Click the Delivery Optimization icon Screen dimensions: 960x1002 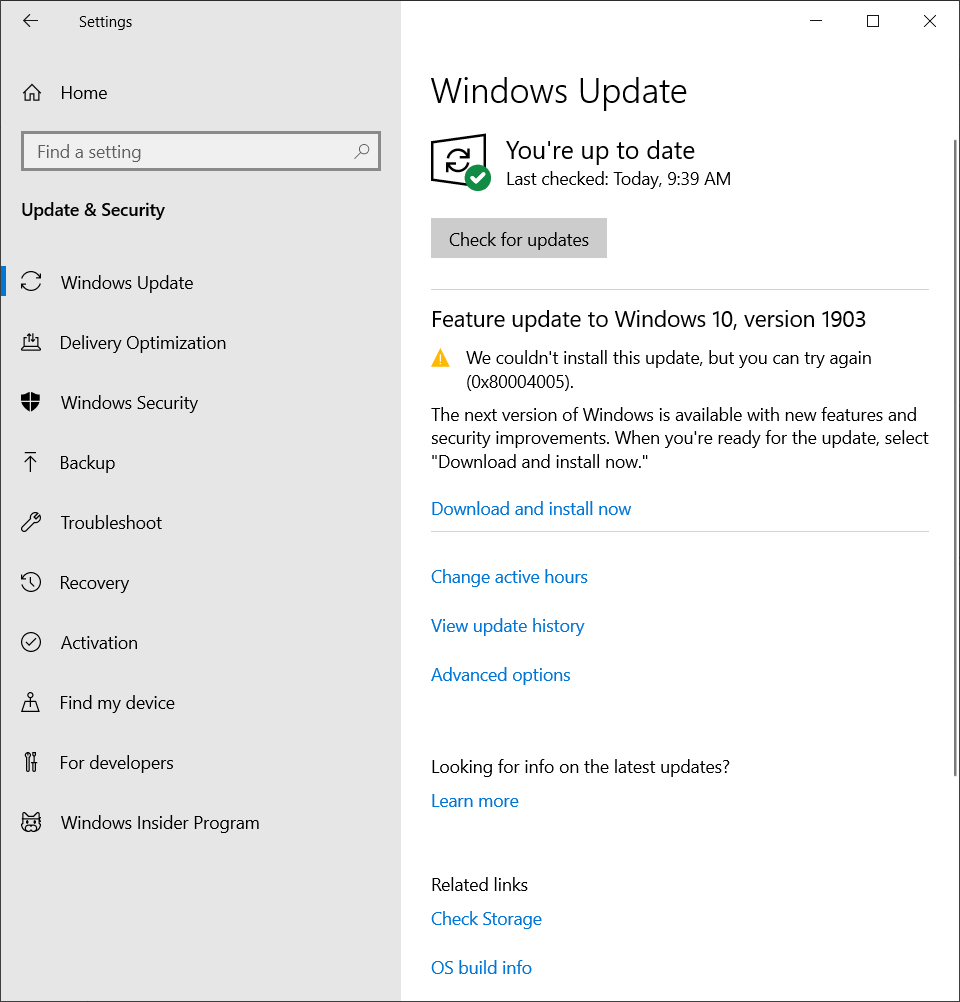[x=31, y=342]
